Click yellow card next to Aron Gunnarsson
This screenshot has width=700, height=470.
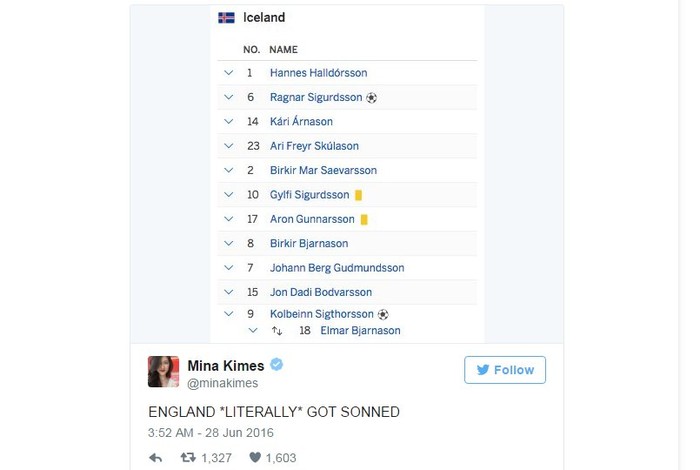coord(364,219)
